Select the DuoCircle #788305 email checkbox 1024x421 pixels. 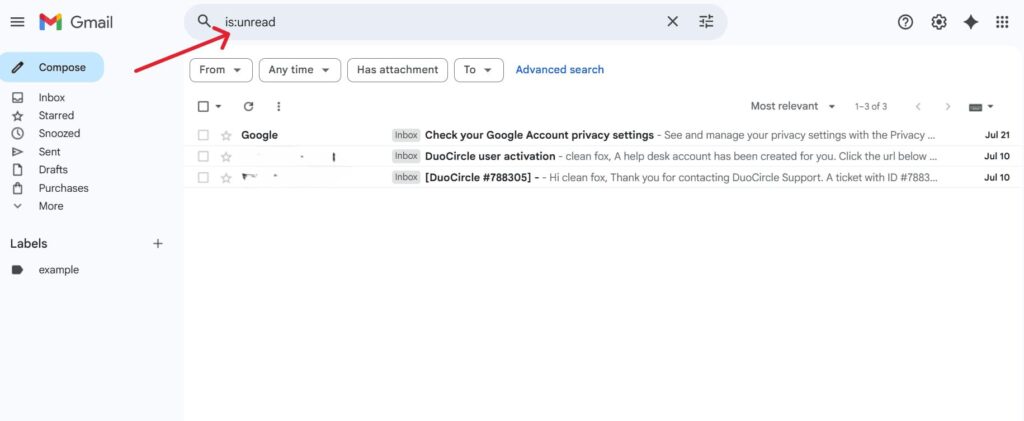[x=203, y=178]
